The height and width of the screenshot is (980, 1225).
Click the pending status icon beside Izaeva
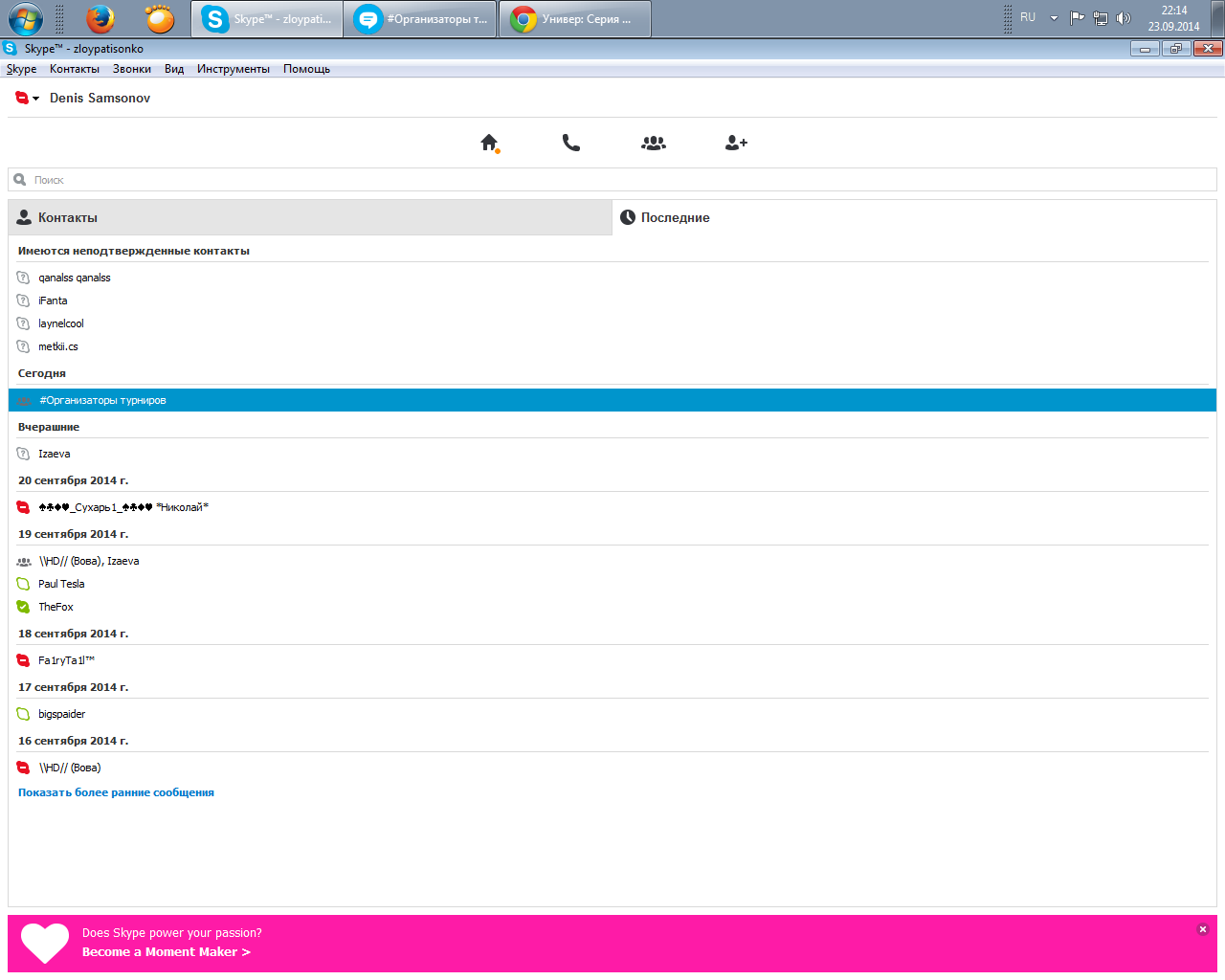[23, 454]
